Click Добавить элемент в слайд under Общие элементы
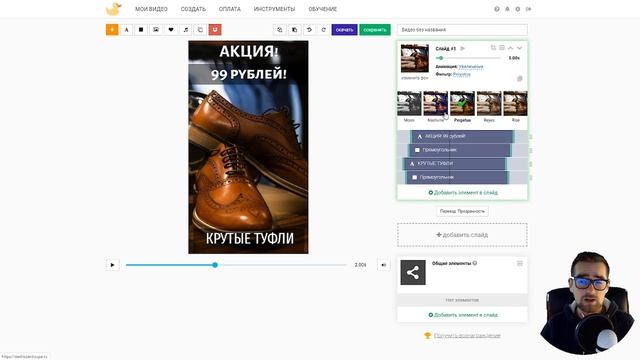Image resolution: width=640 pixels, height=360 pixels. [x=463, y=315]
